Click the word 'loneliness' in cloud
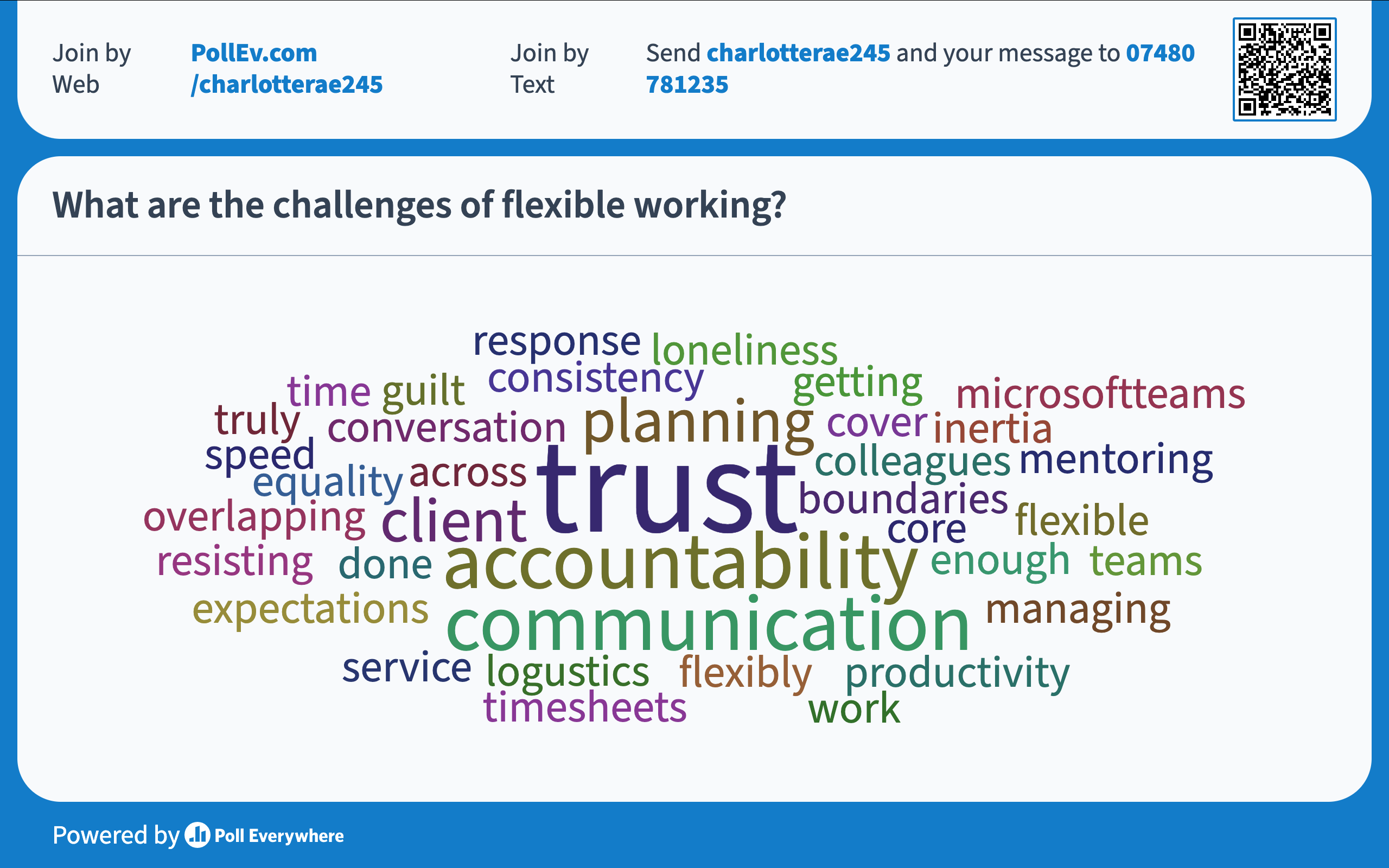Screen dimensions: 1389x868 coord(744,349)
